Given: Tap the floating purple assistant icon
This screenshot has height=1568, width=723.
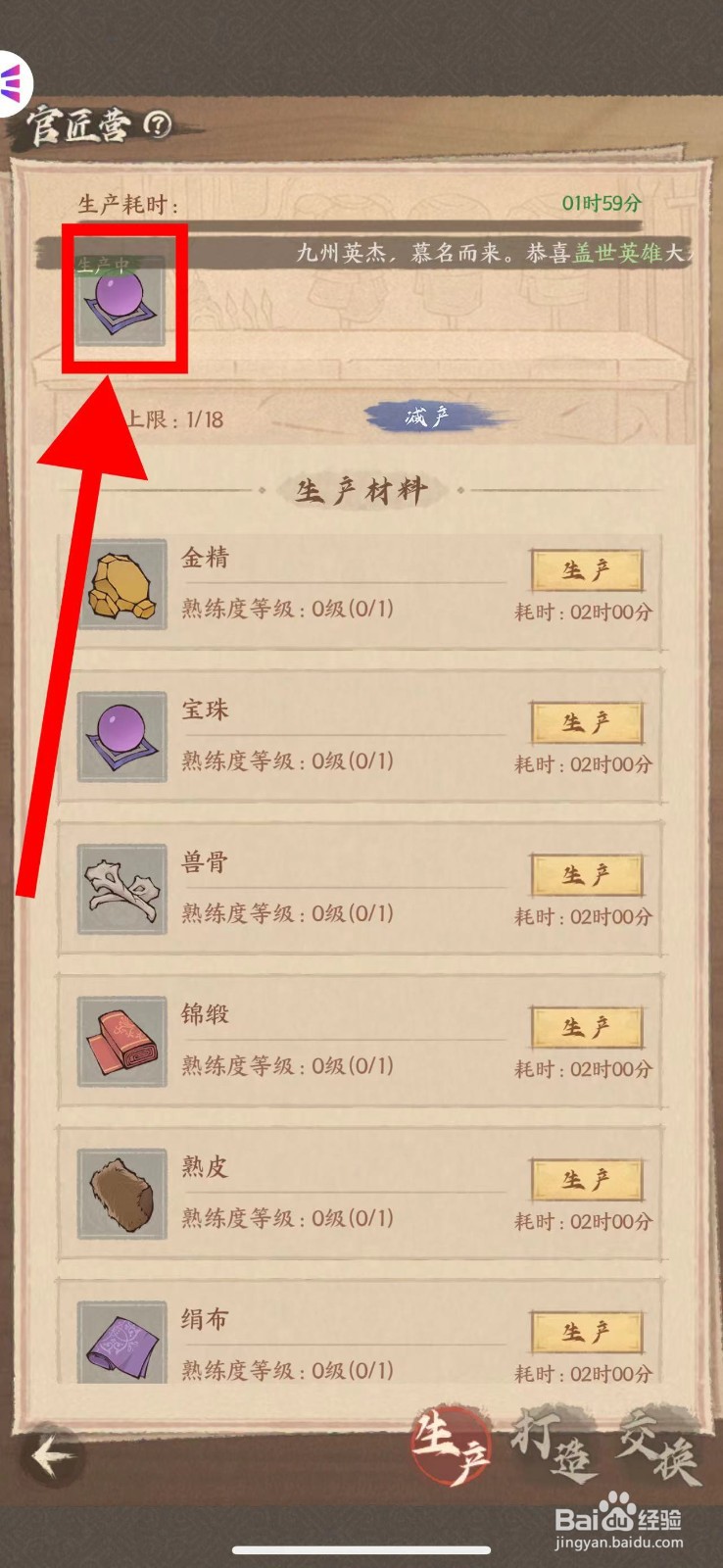Looking at the screenshot, I should click(x=13, y=85).
